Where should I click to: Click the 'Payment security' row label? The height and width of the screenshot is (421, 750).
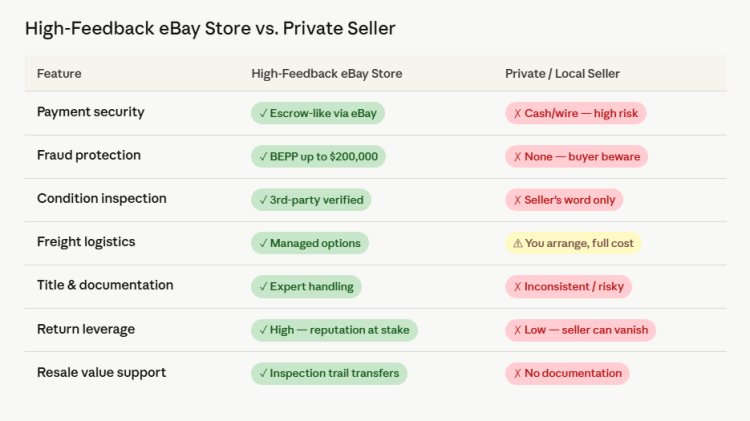point(91,112)
